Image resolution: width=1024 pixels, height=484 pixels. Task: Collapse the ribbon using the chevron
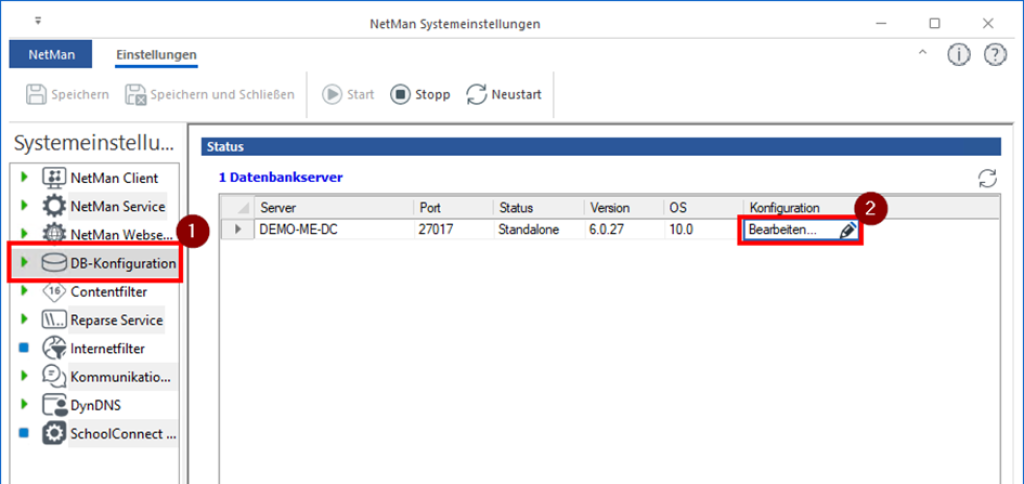point(922,54)
